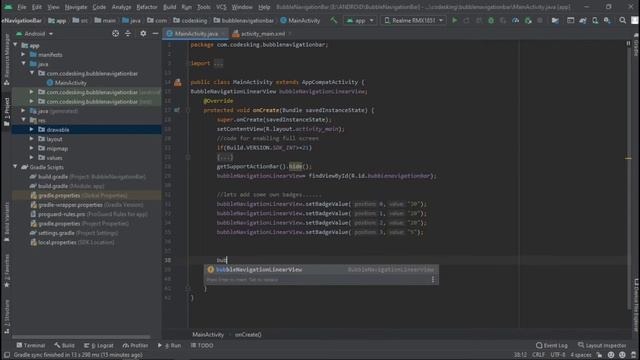This screenshot has width=640, height=360.
Task: Collapse the app module tree node
Action: point(16,45)
